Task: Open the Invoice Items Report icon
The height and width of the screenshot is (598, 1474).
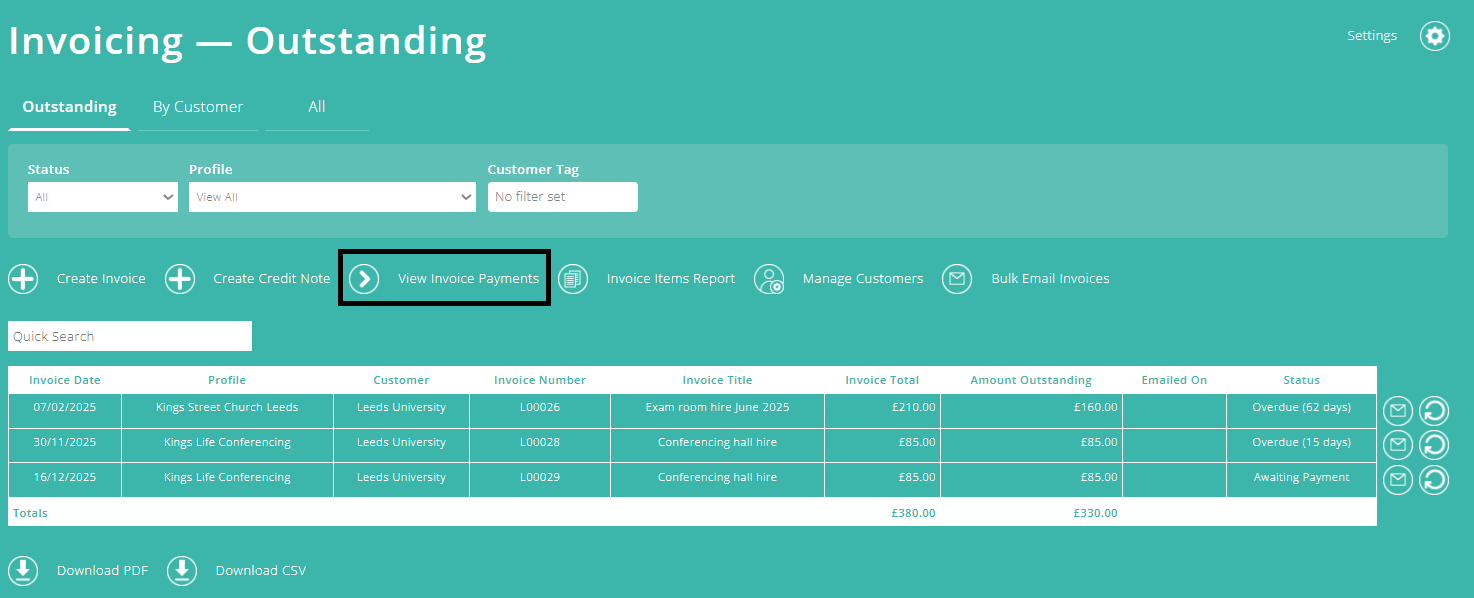Action: point(573,279)
